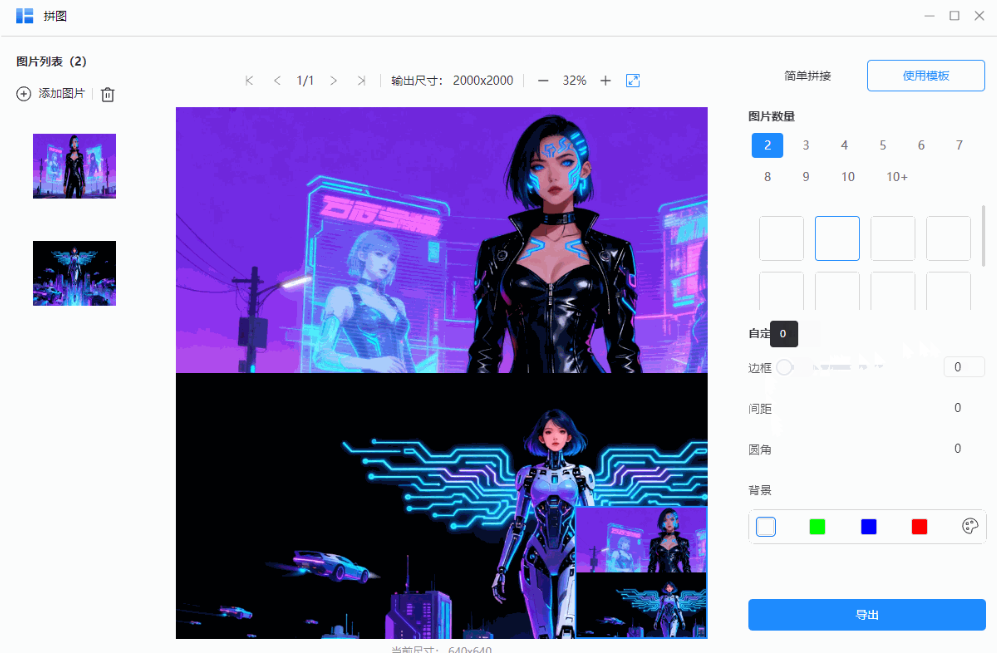Switch to 使用模板 mode

tap(925, 75)
